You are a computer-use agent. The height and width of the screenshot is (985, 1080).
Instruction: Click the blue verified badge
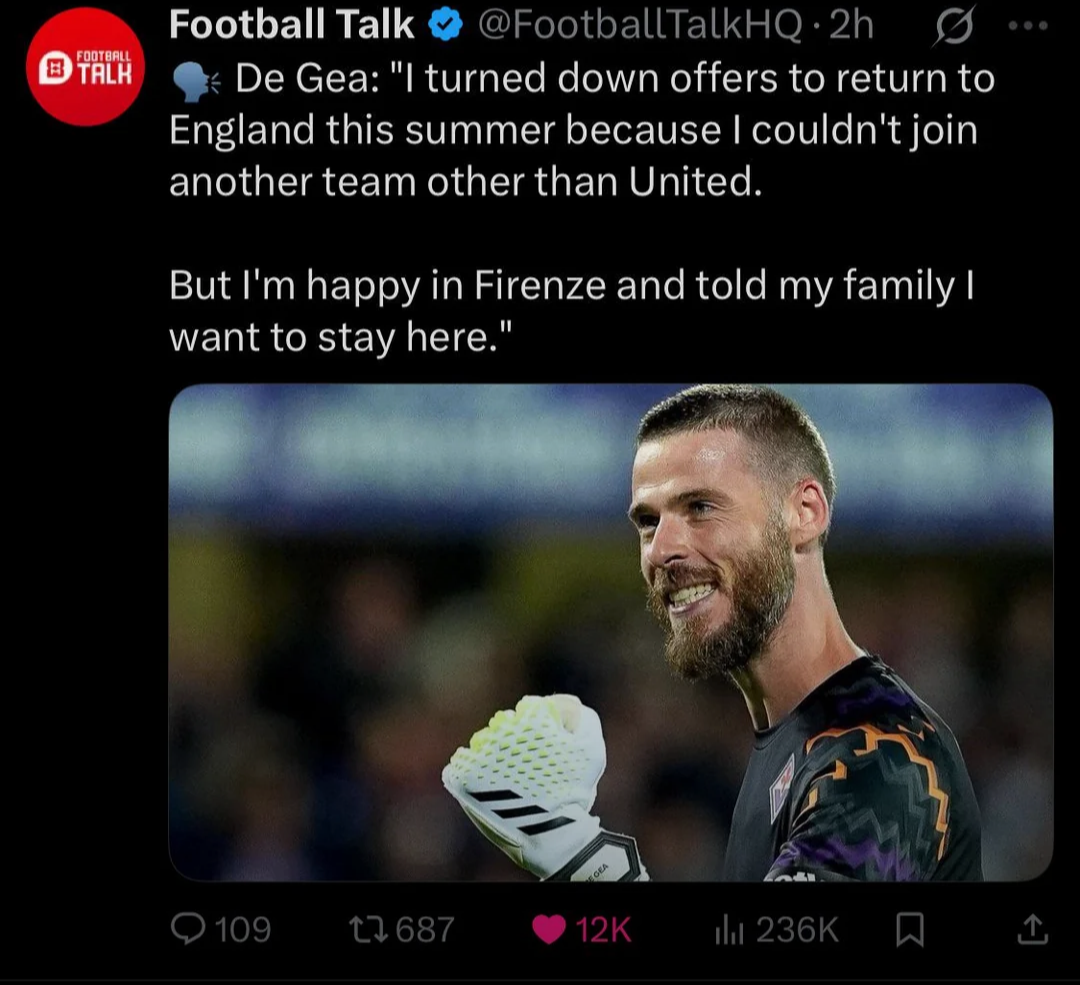point(446,25)
